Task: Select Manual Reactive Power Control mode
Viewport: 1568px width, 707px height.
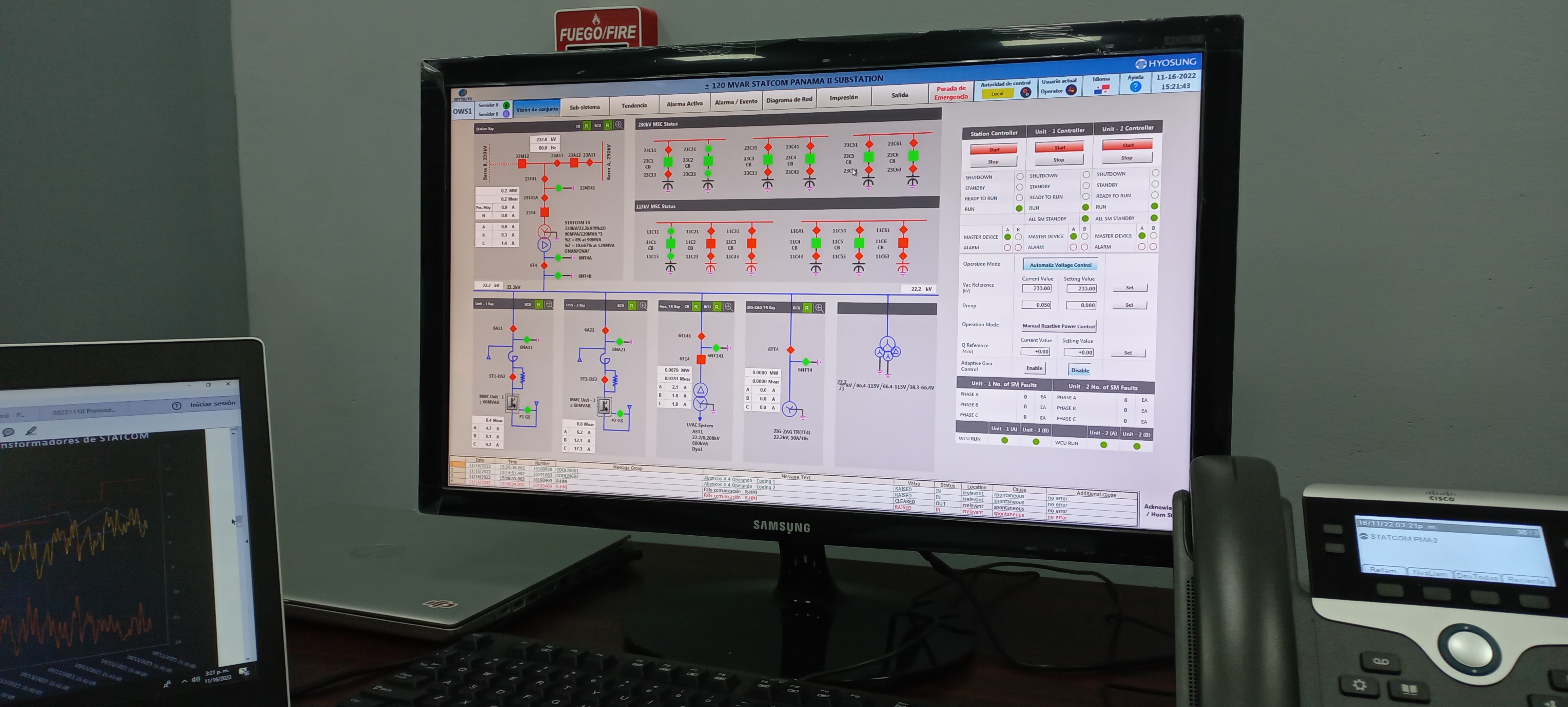Action: [1059, 326]
